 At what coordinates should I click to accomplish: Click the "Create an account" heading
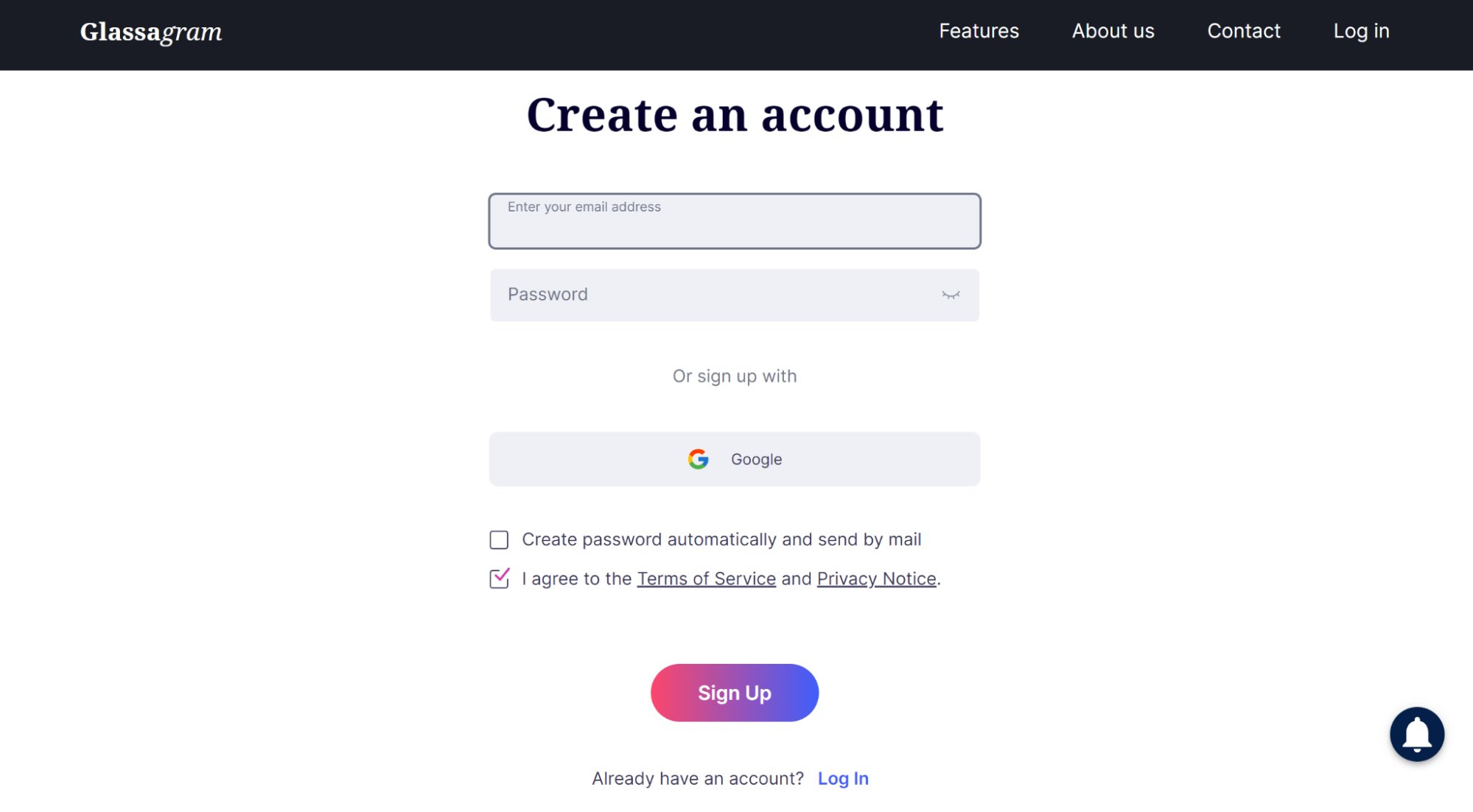click(735, 115)
